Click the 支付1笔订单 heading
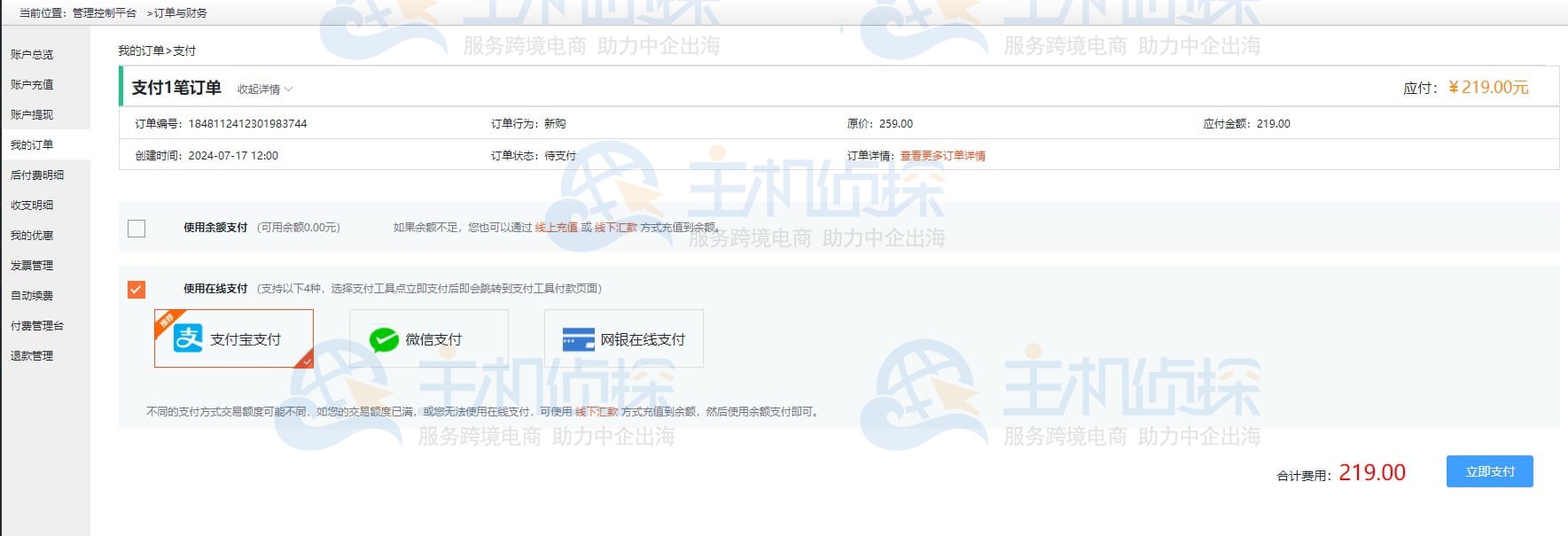Image resolution: width=1568 pixels, height=536 pixels. [176, 88]
